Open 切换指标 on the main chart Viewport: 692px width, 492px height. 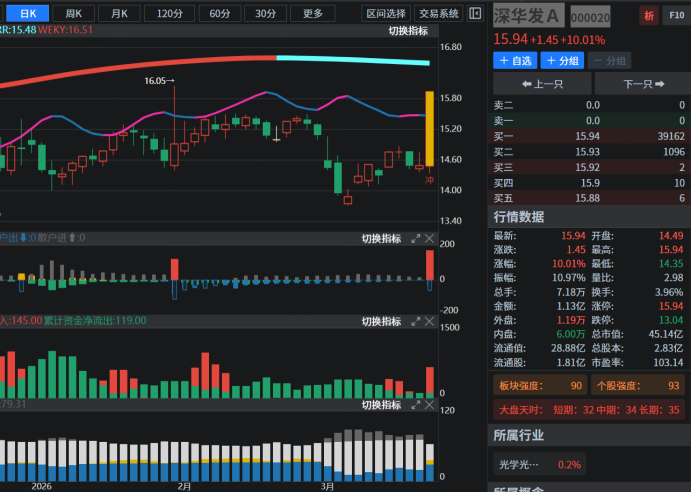[408, 31]
